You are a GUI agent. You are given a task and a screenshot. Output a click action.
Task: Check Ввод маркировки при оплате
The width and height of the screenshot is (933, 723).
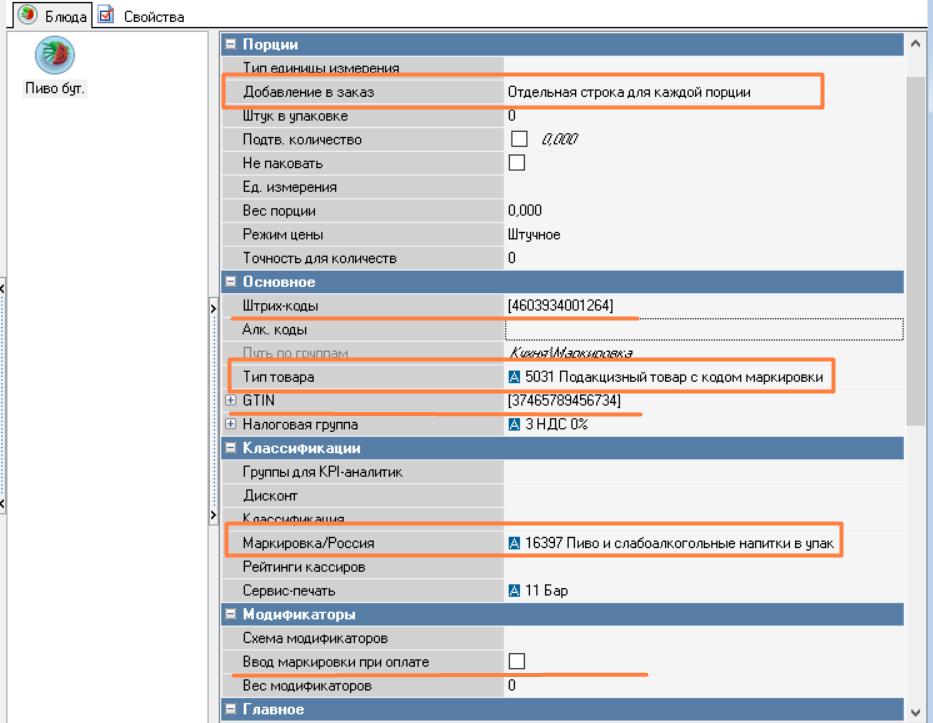519,661
